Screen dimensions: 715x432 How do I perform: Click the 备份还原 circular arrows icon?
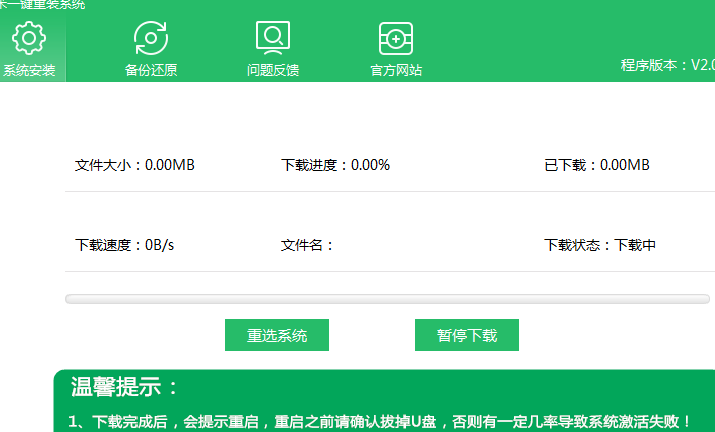pos(151,38)
